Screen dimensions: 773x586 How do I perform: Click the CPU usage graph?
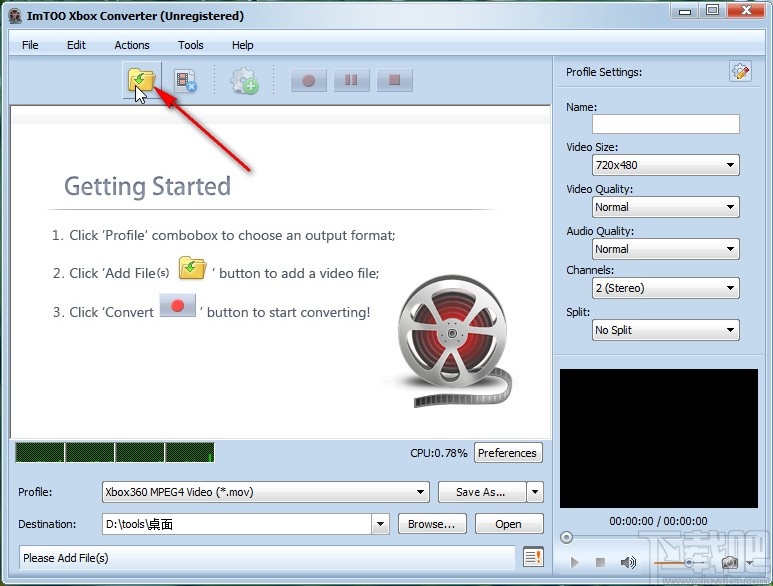(x=115, y=452)
